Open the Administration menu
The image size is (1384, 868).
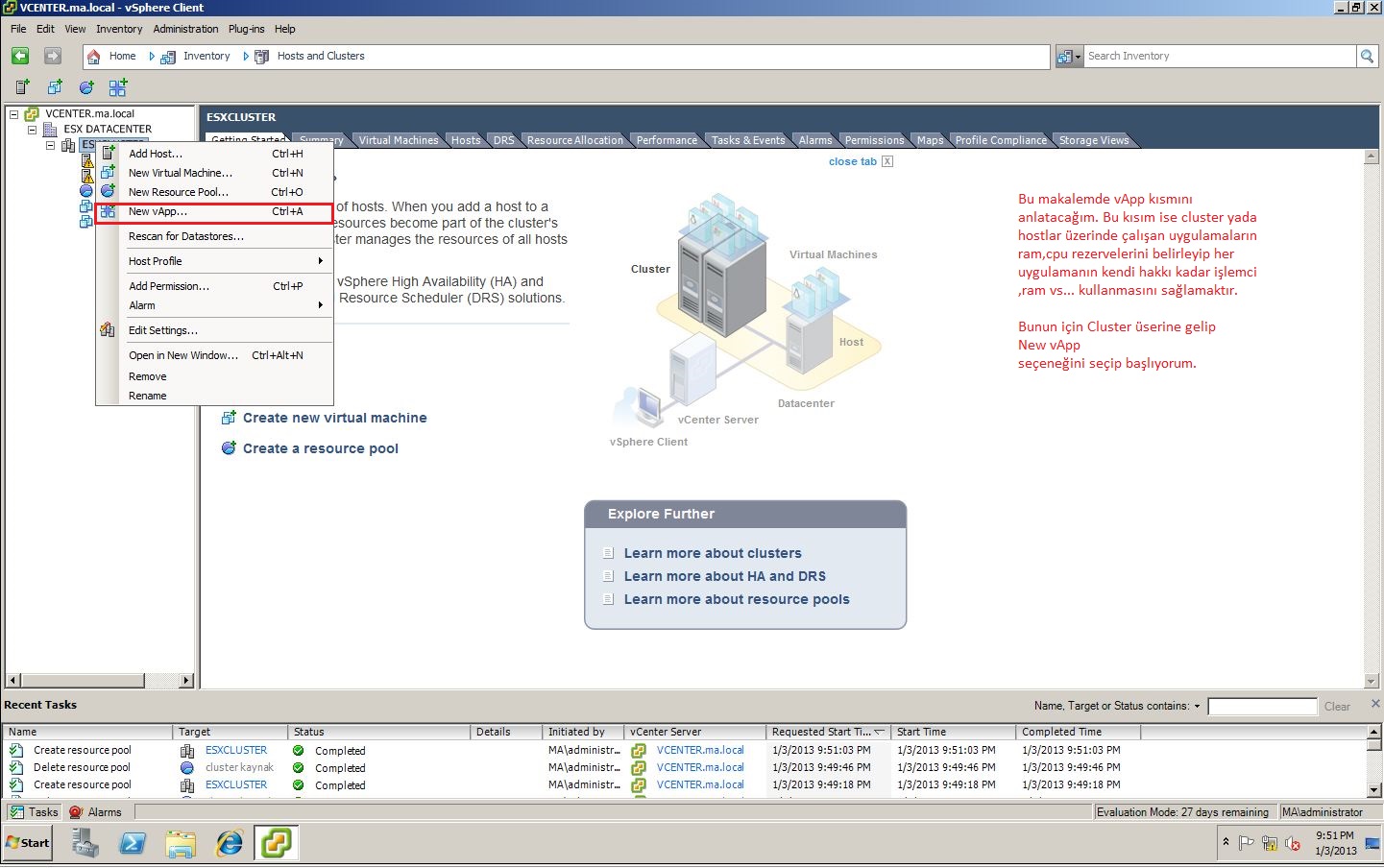pyautogui.click(x=185, y=29)
